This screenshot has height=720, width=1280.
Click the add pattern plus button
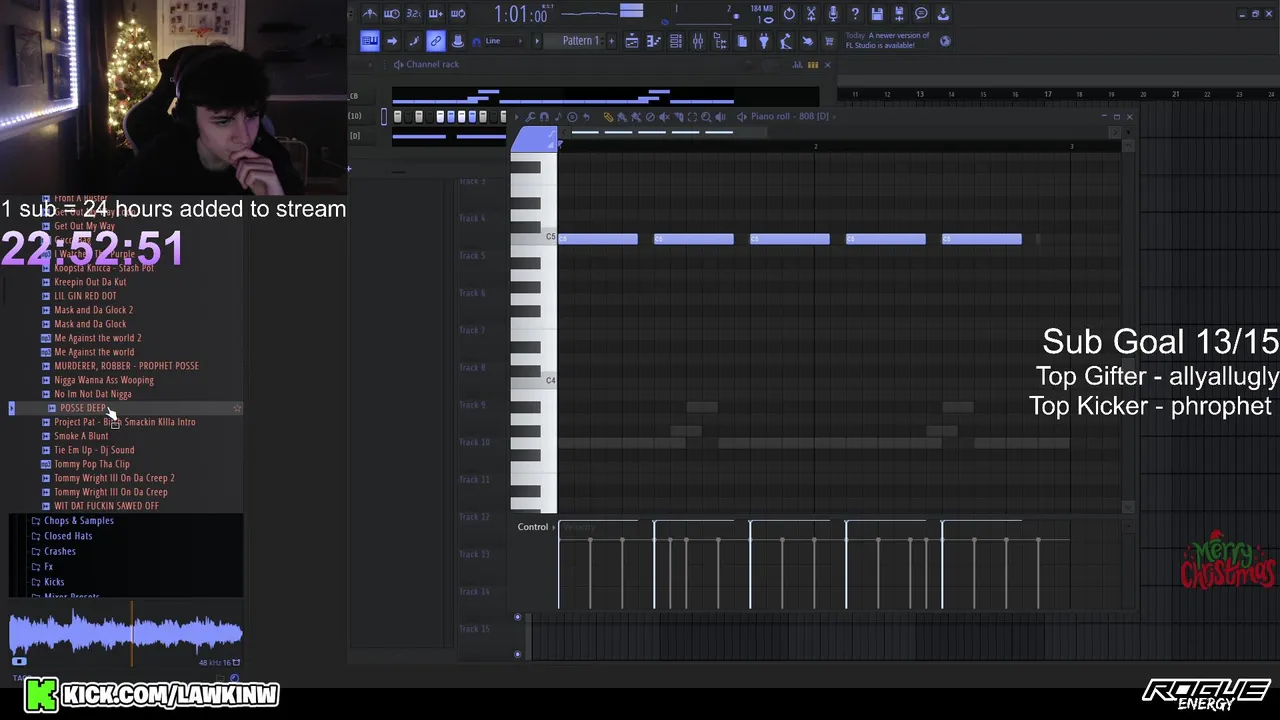click(611, 41)
